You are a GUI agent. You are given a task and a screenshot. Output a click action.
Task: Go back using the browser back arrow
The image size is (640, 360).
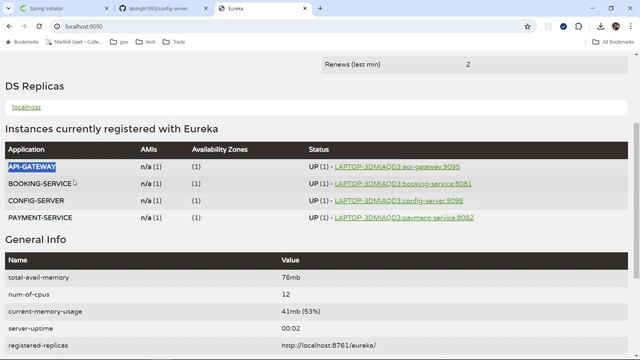coord(9,27)
